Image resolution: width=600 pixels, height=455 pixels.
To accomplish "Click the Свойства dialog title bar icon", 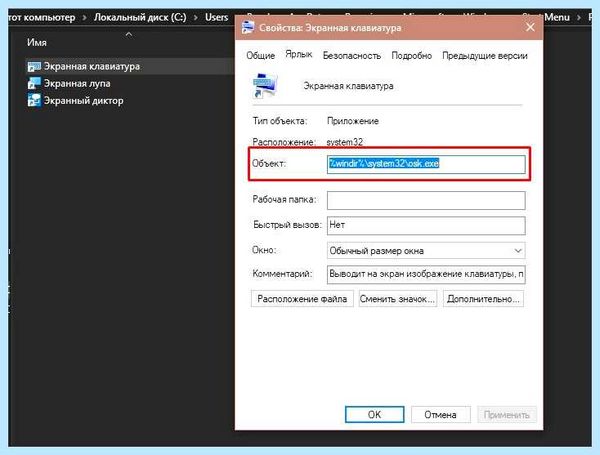I will (x=248, y=28).
